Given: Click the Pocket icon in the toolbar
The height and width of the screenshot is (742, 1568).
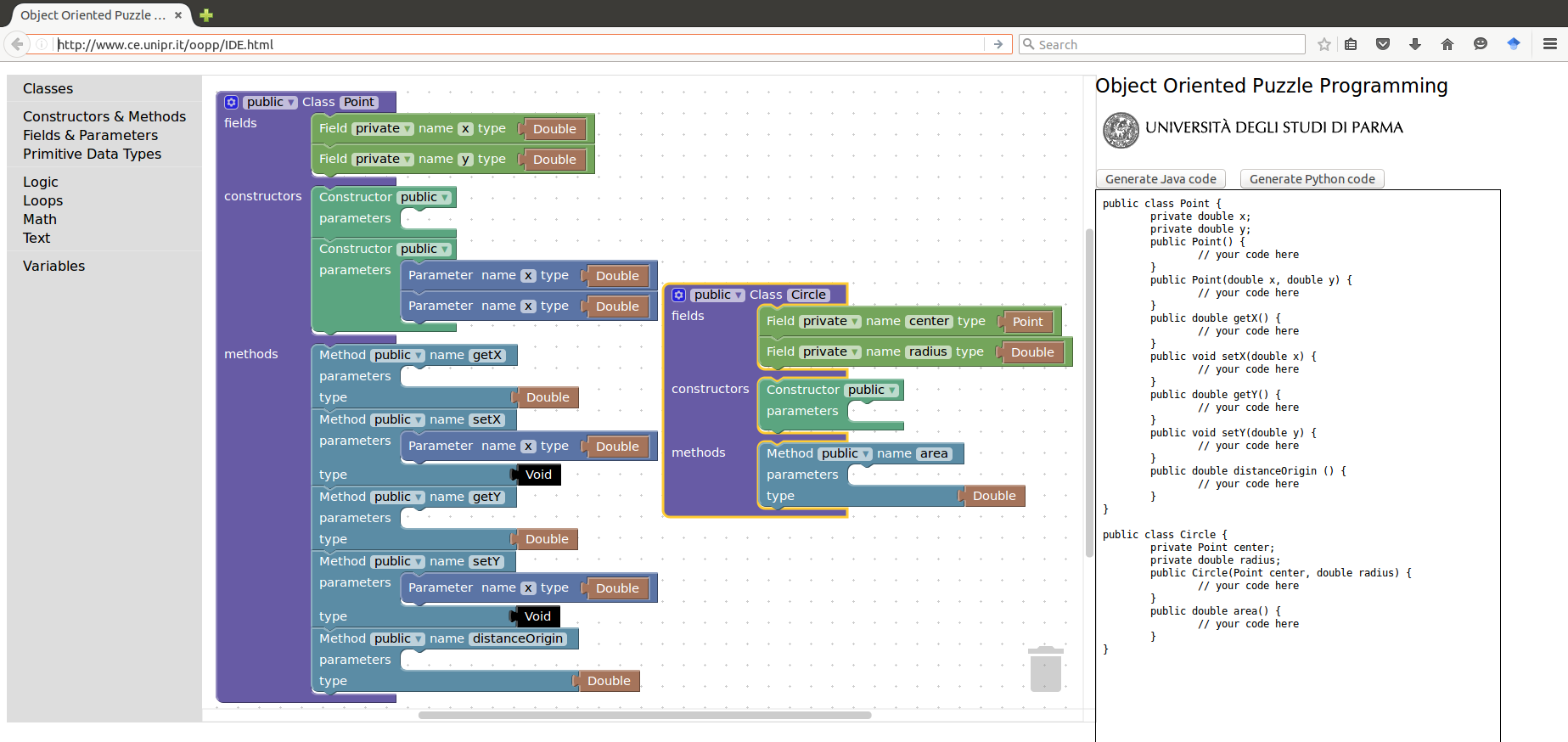Looking at the screenshot, I should (x=1383, y=44).
